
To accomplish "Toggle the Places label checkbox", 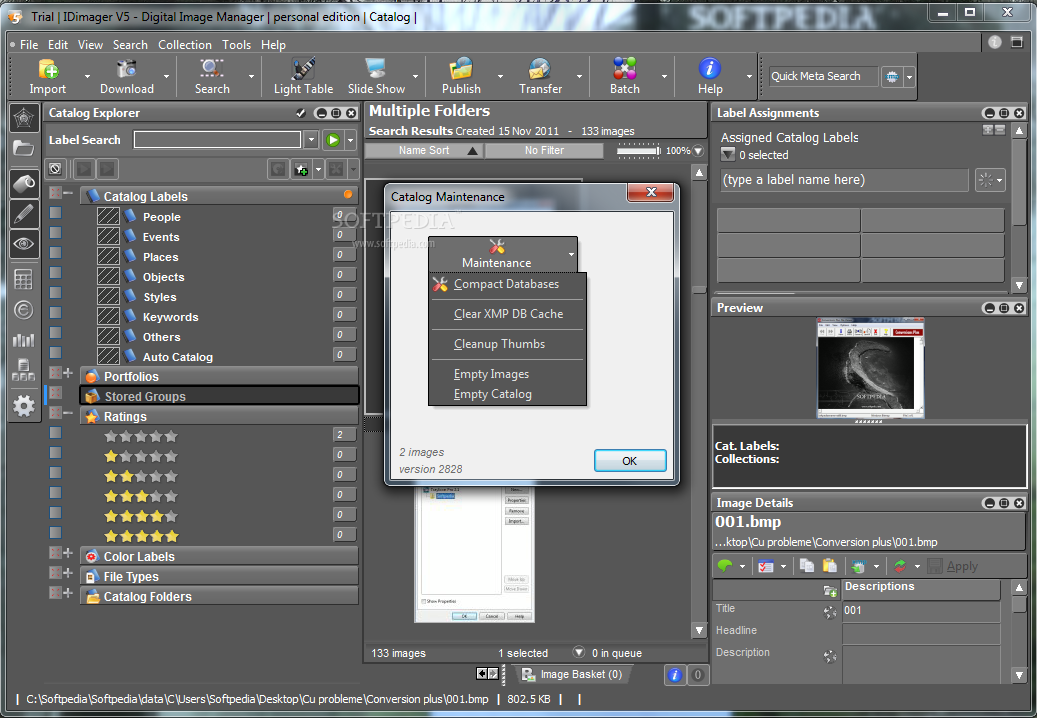I will click(x=56, y=253).
